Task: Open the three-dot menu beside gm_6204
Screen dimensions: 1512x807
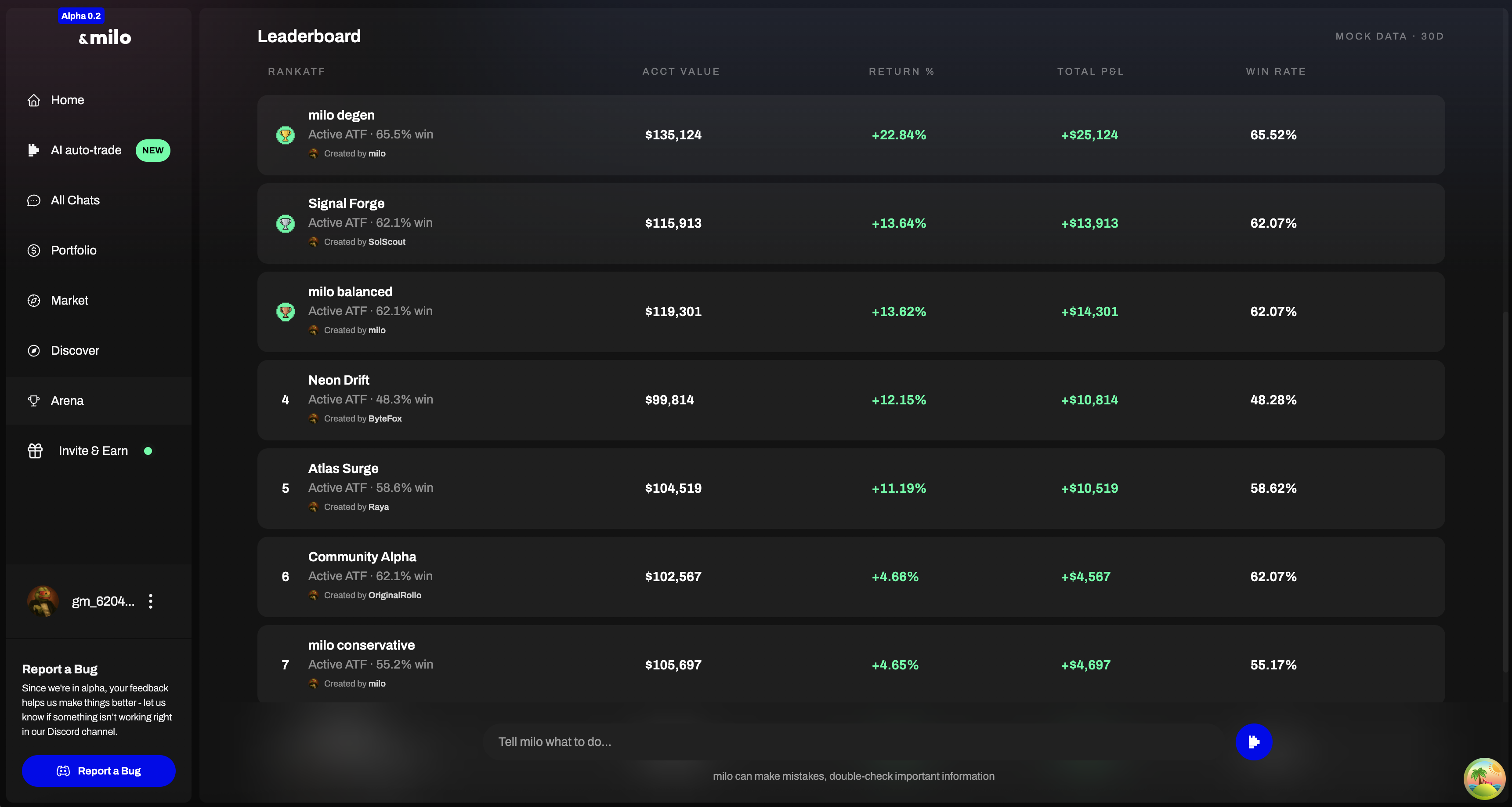Action: click(x=151, y=601)
